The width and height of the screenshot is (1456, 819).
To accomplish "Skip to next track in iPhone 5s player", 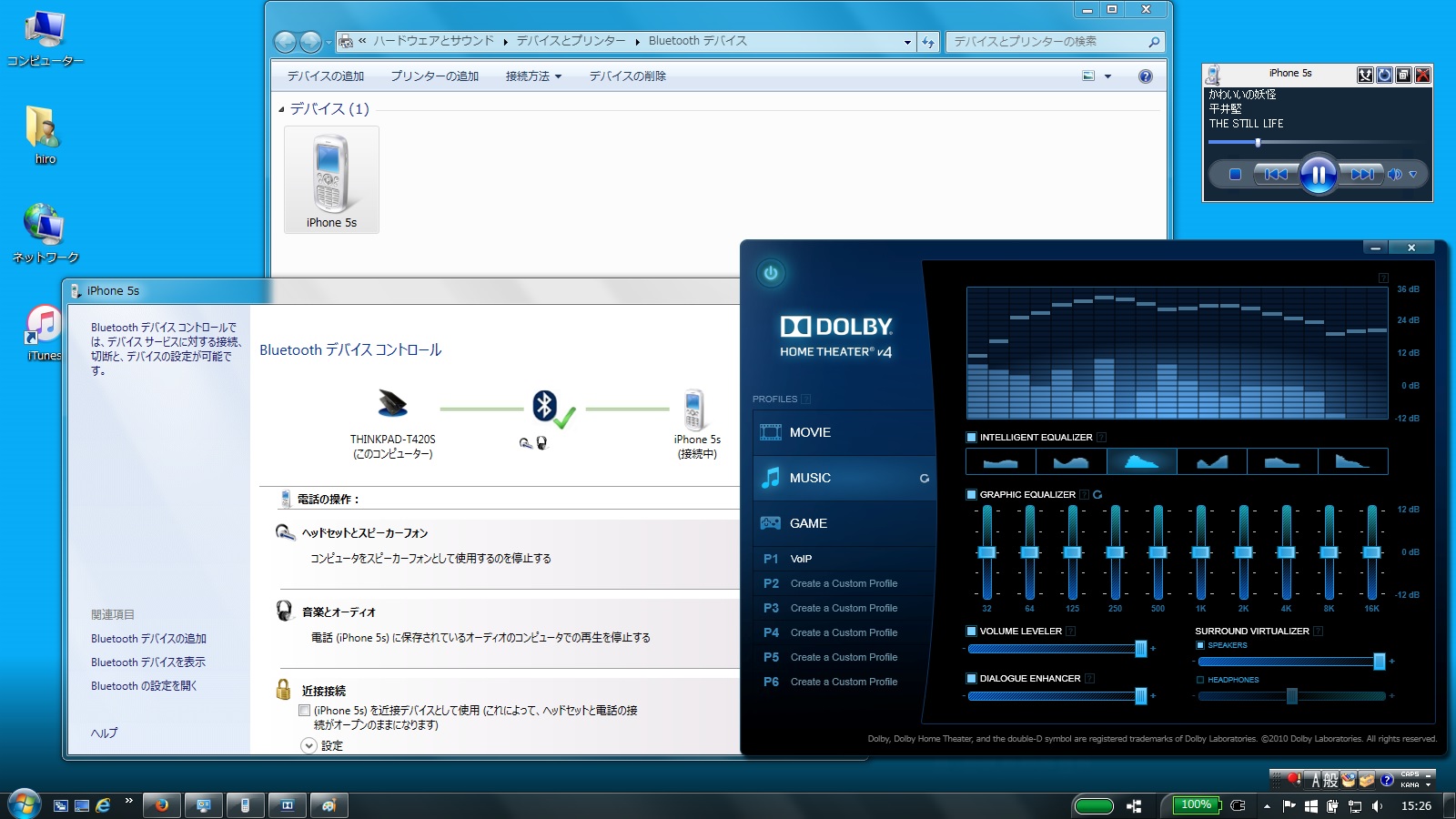I will tap(1361, 175).
